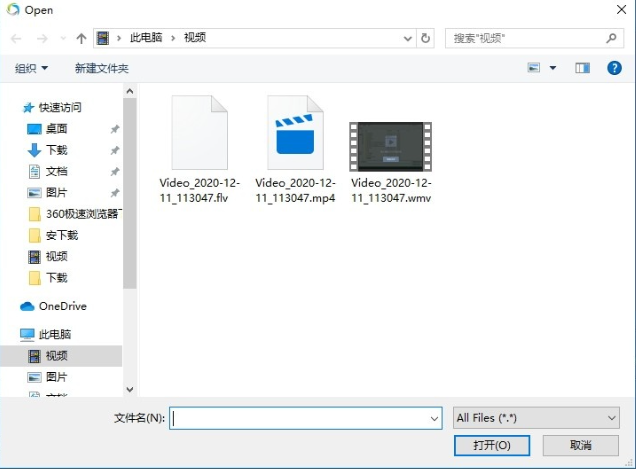The width and height of the screenshot is (636, 469).
Task: Refresh the current folder view
Action: coord(425,39)
